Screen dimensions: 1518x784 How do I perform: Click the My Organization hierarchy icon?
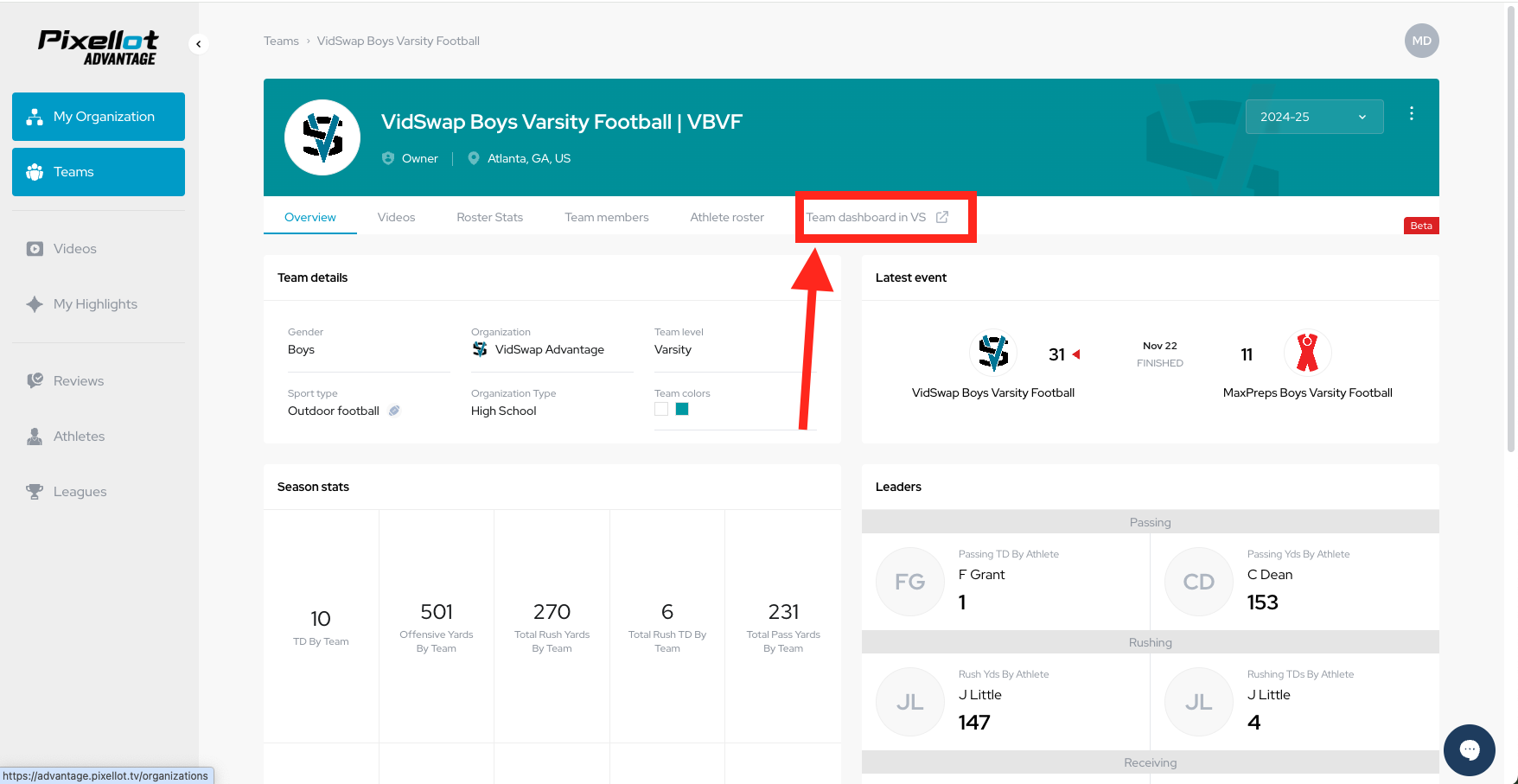pyautogui.click(x=35, y=117)
